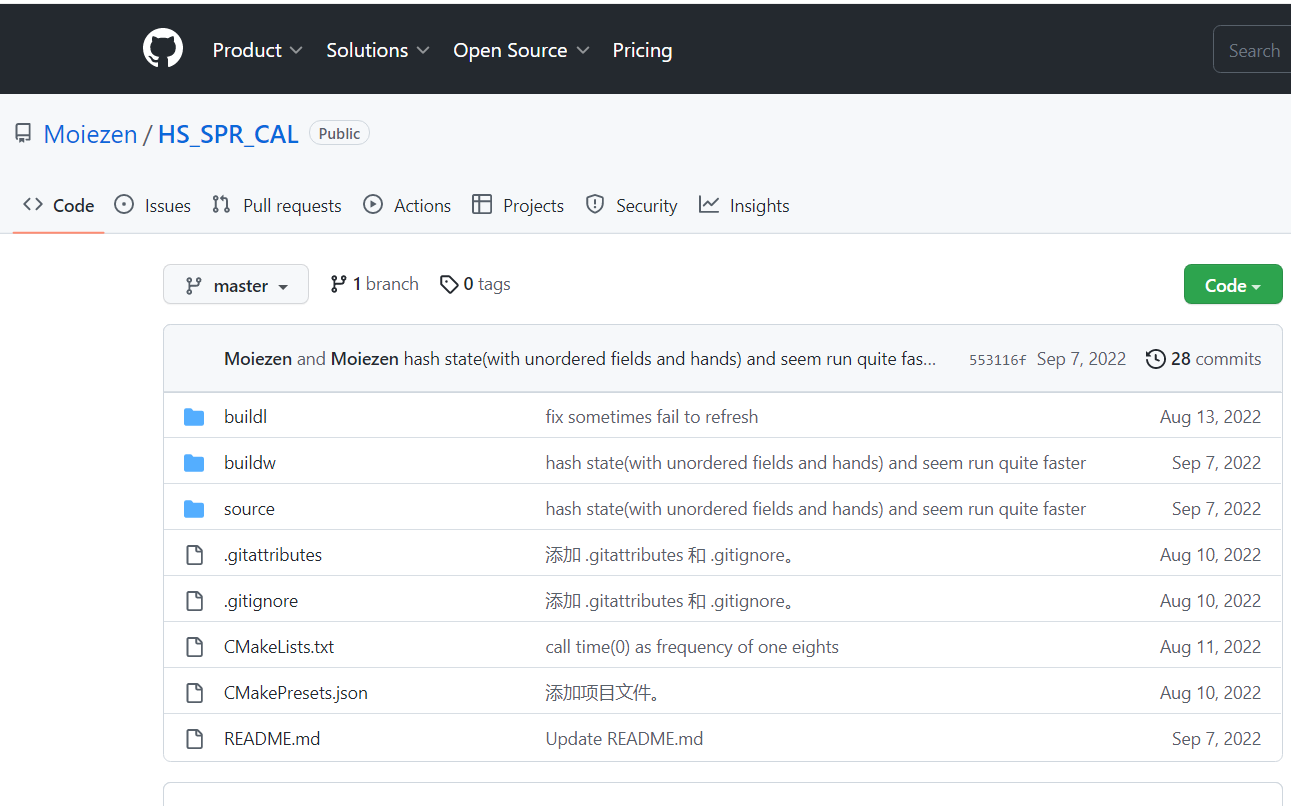Screen dimensions: 1291x806
Task: Open the .gitignore file
Action: coord(261,601)
